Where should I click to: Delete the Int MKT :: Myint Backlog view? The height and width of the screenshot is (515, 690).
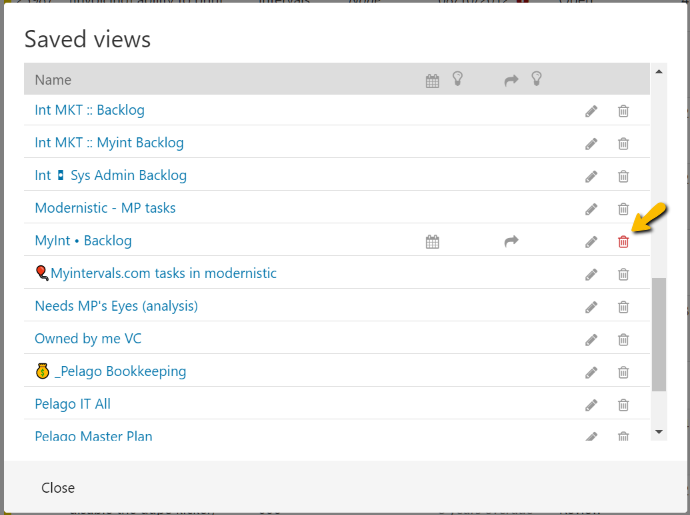point(623,143)
